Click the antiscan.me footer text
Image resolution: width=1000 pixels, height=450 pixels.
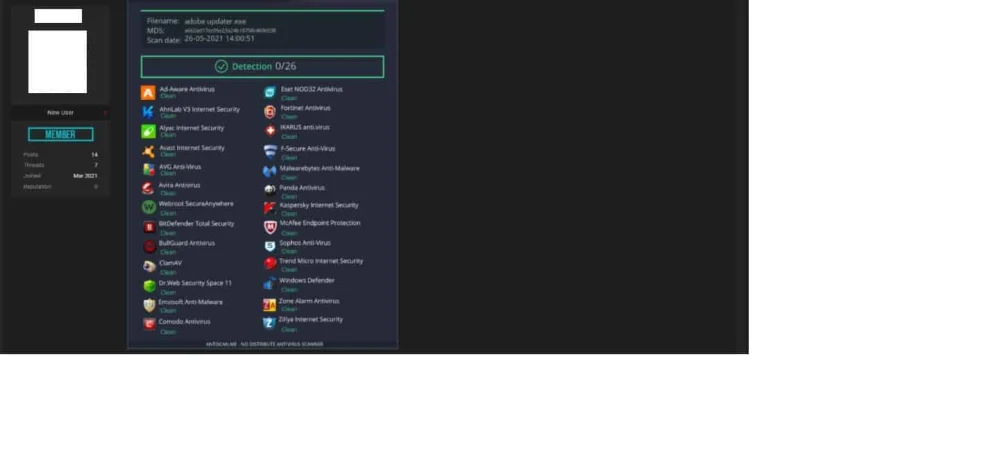pos(264,344)
